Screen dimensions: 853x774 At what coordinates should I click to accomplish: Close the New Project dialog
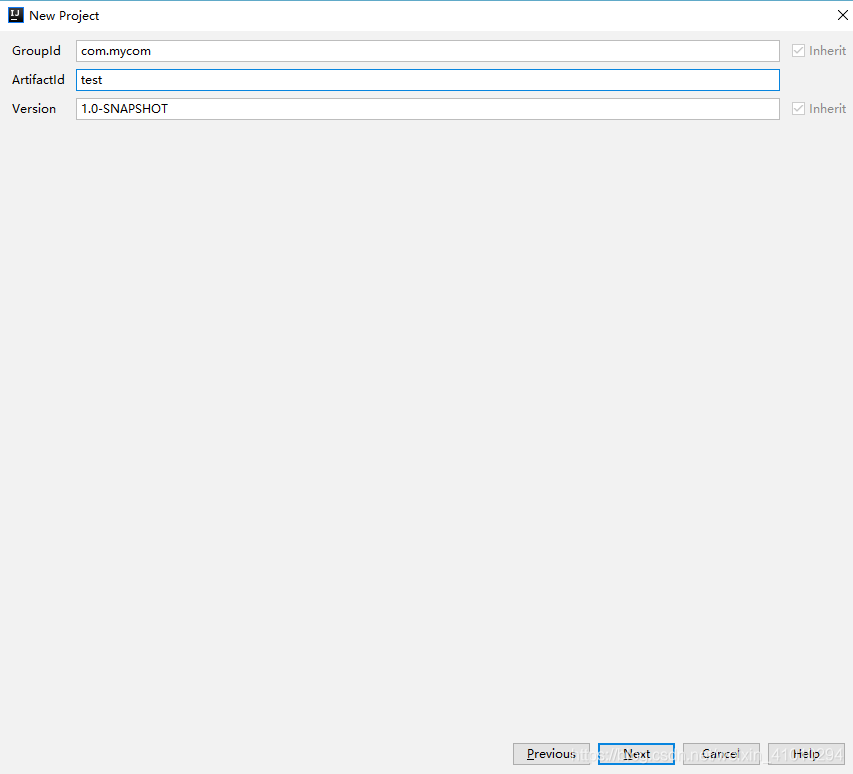click(x=843, y=15)
